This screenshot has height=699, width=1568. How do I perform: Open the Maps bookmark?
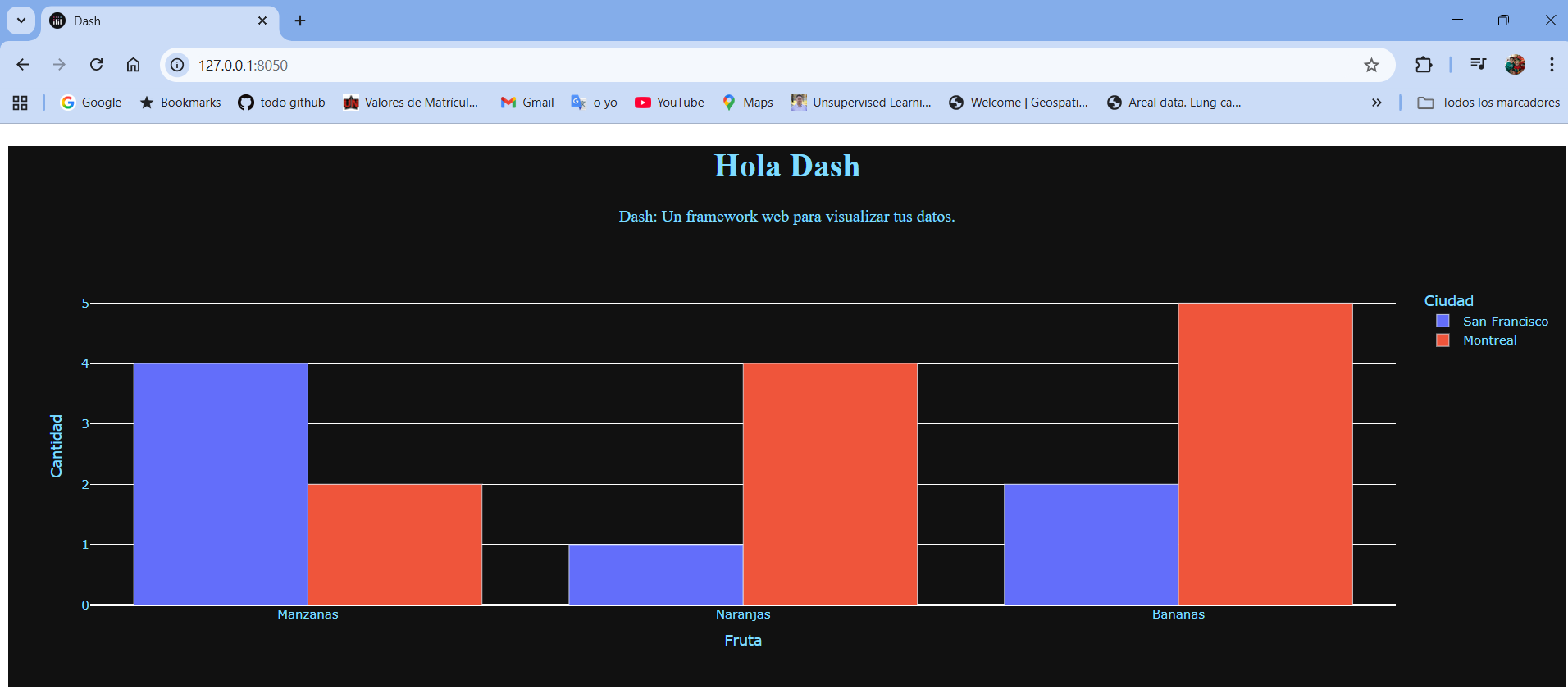[747, 103]
